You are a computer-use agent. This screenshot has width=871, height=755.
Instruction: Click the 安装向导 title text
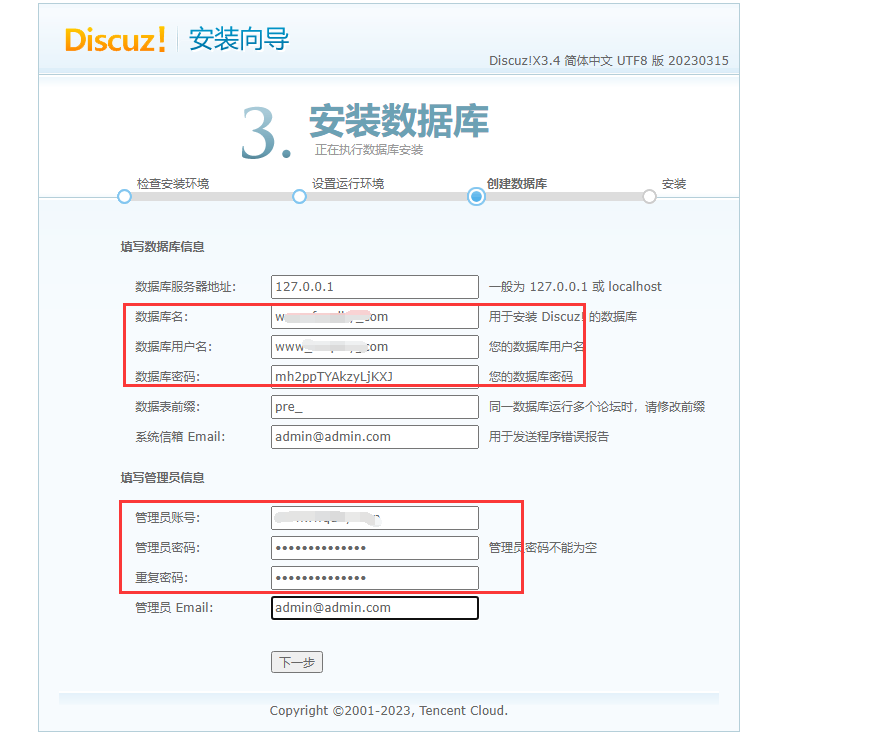pyautogui.click(x=239, y=39)
